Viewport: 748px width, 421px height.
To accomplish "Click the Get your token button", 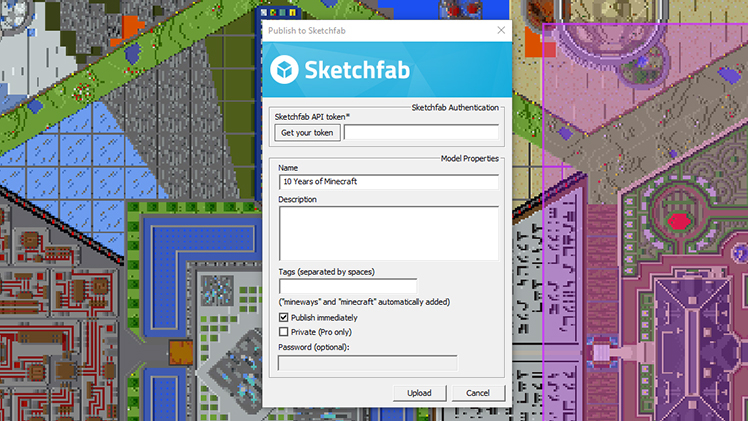I will tap(309, 132).
